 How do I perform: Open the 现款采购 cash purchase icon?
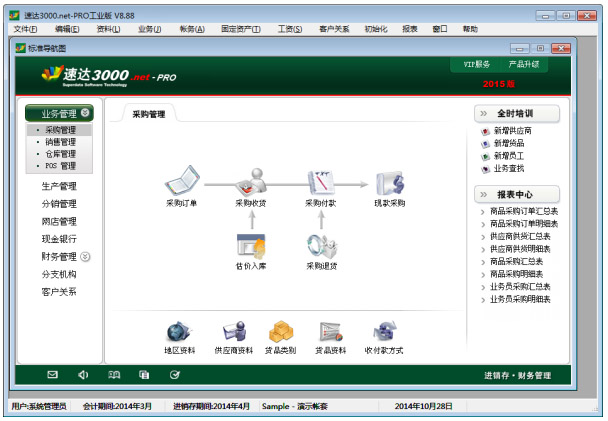point(390,183)
